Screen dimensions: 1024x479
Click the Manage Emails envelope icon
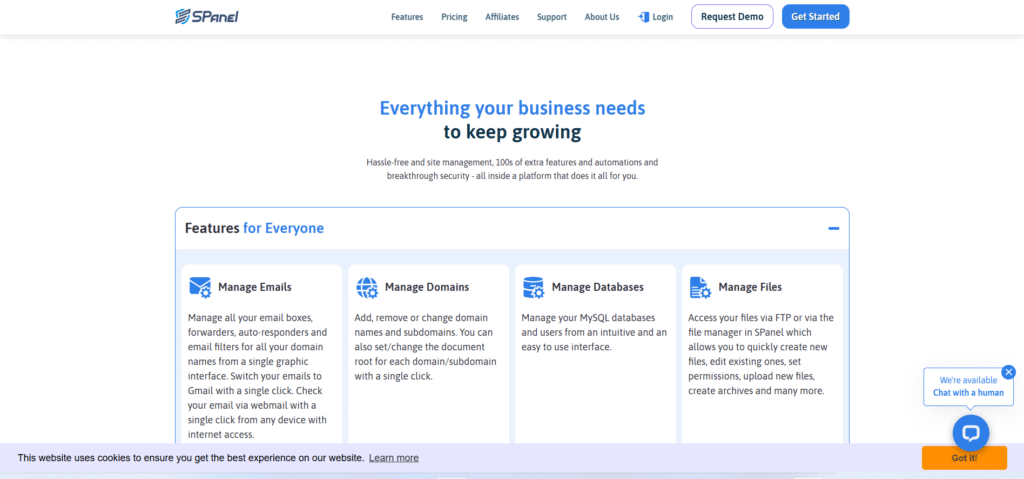click(x=200, y=287)
